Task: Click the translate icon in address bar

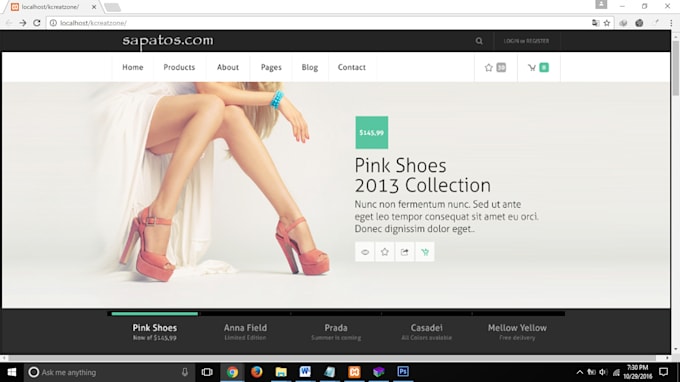Action: pos(595,23)
